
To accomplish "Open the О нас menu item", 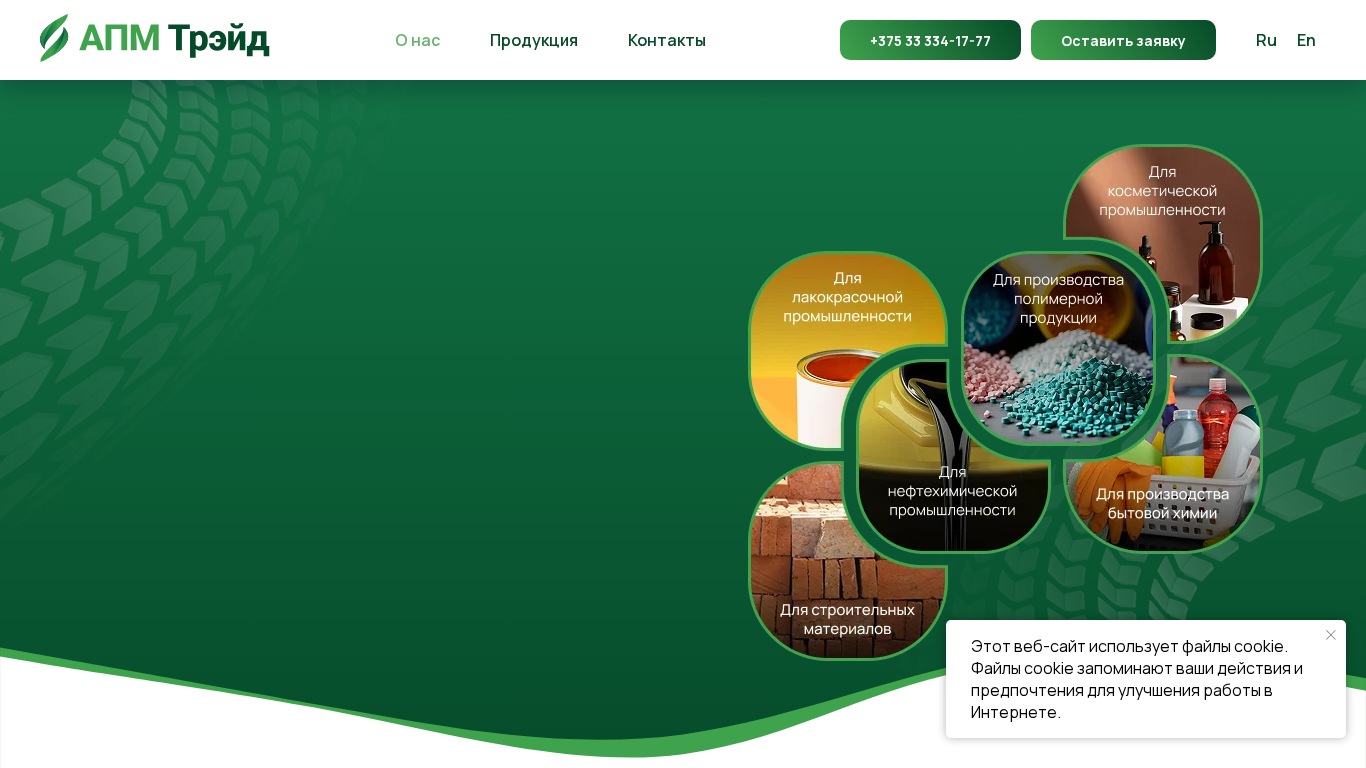I will (x=417, y=40).
